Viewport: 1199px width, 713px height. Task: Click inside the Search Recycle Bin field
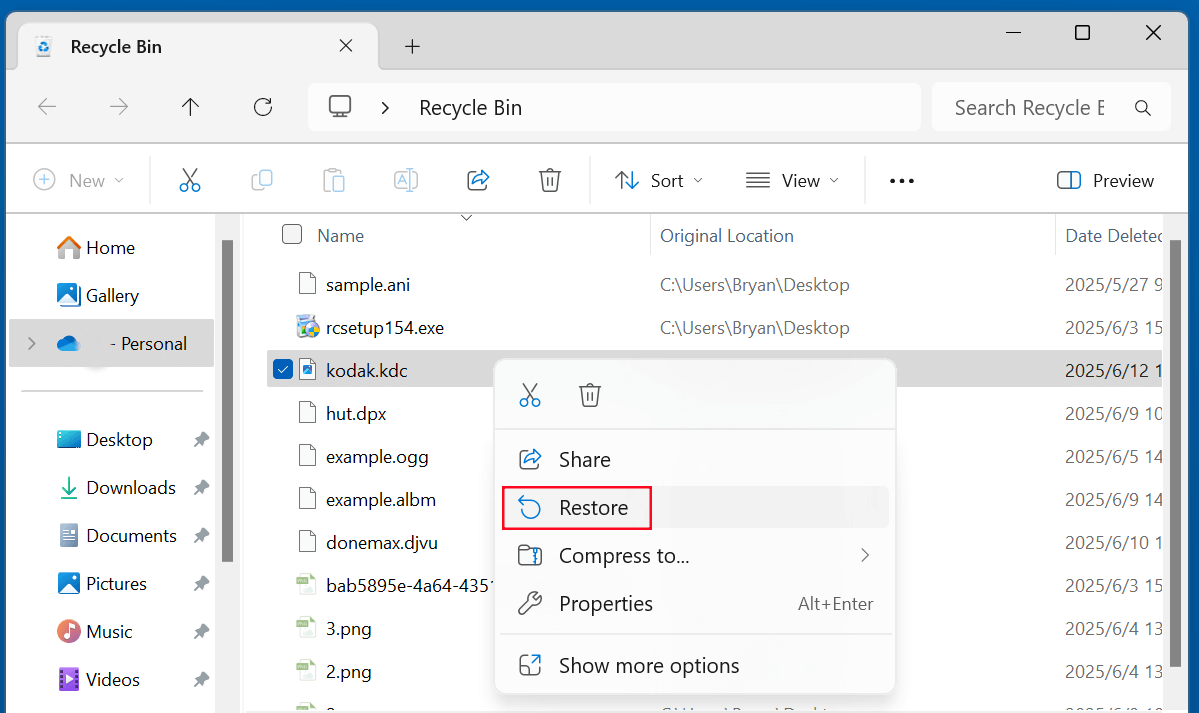(x=1030, y=106)
